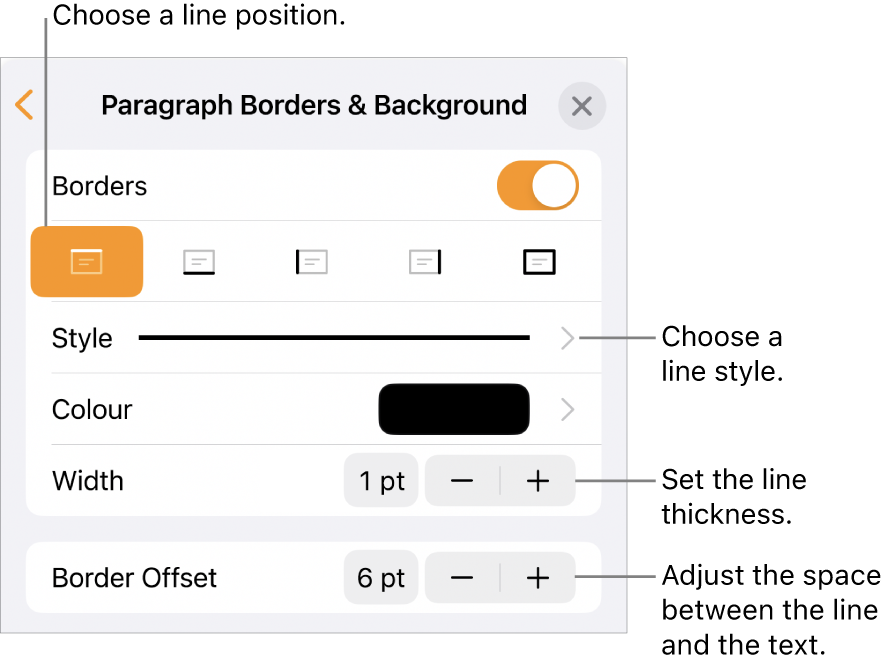Apply the full outline border position
This screenshot has width=890, height=670.
(539, 262)
